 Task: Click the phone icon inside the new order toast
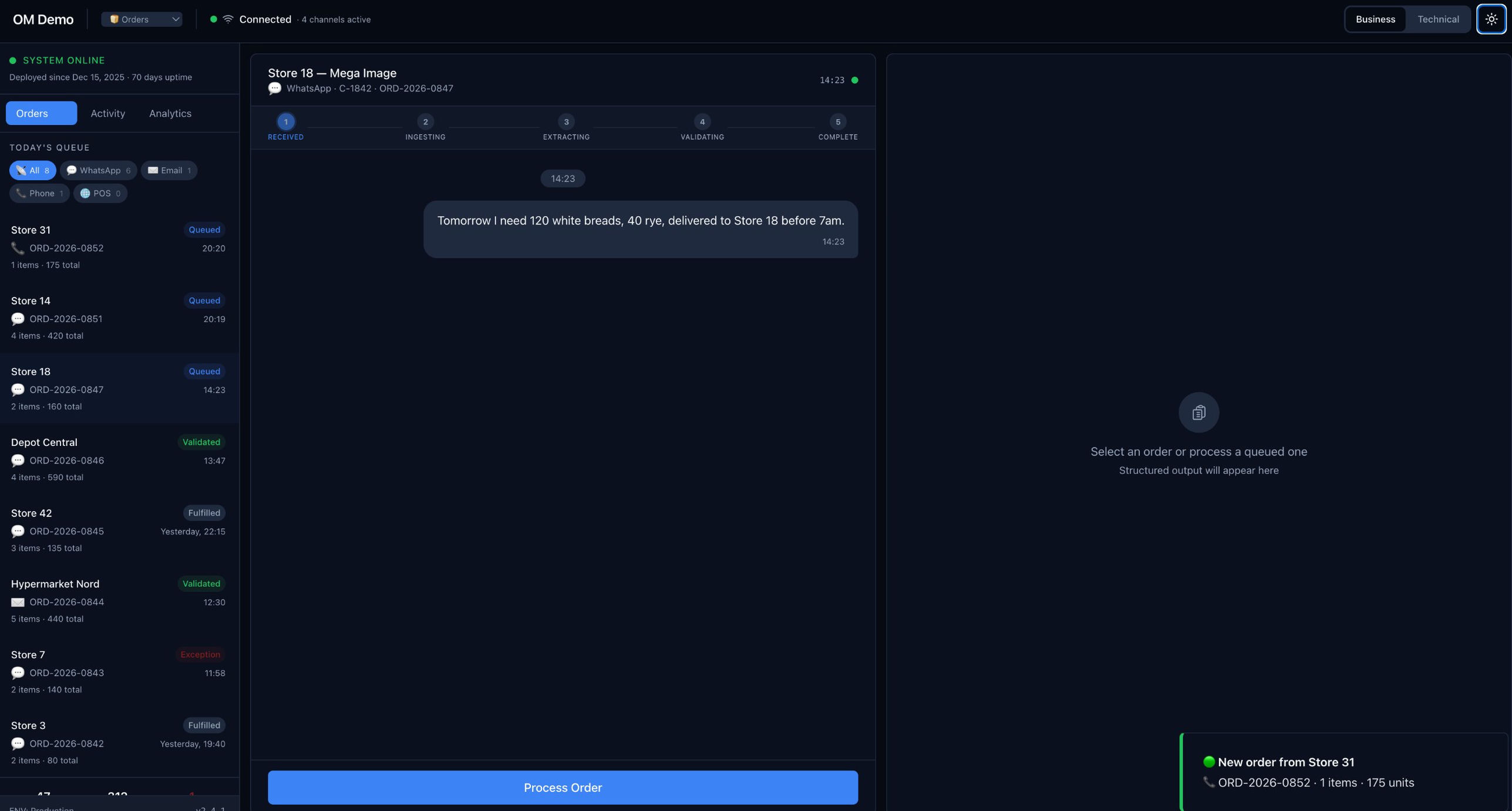[1208, 782]
